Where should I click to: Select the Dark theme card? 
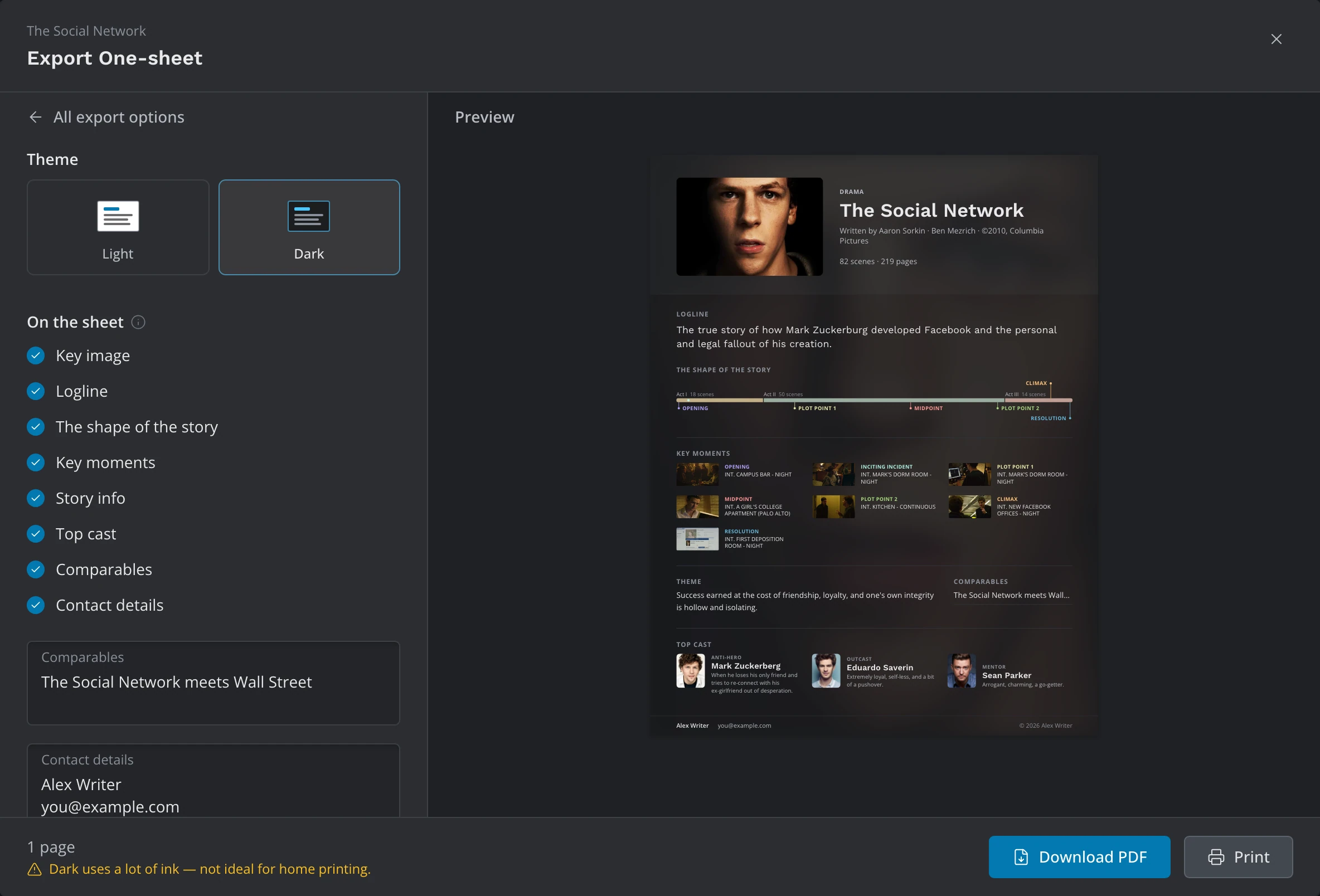pos(309,227)
